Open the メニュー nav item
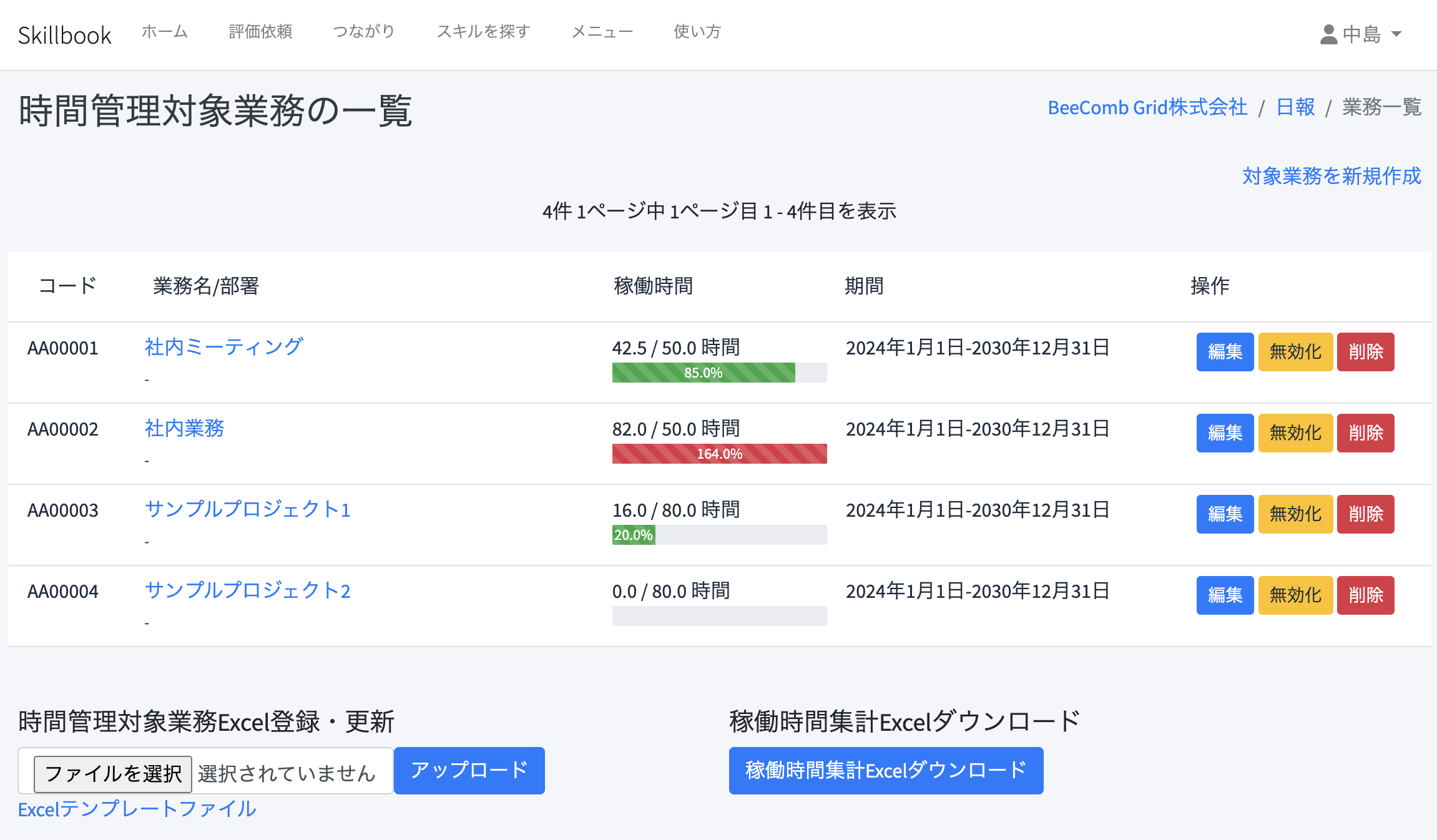Image resolution: width=1437 pixels, height=840 pixels. point(602,32)
